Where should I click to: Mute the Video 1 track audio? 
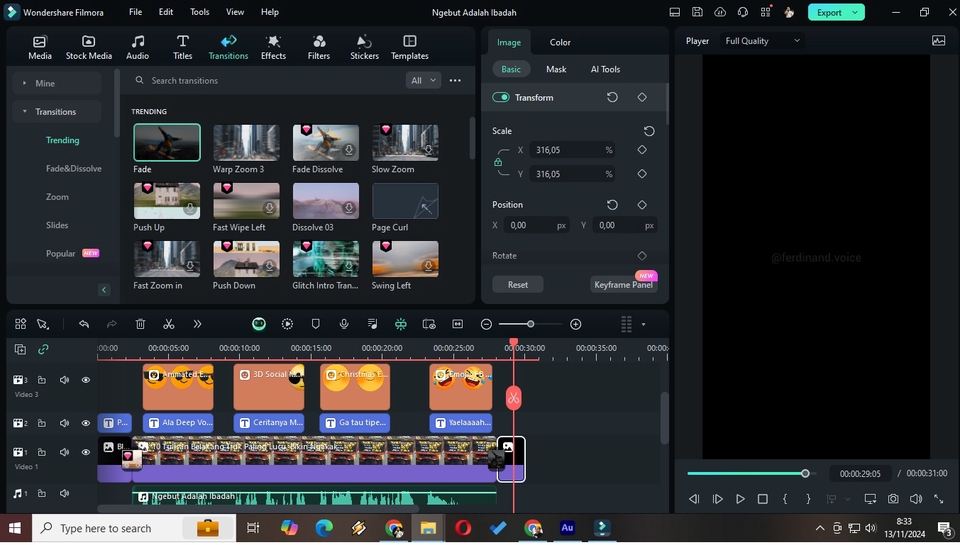click(65, 452)
